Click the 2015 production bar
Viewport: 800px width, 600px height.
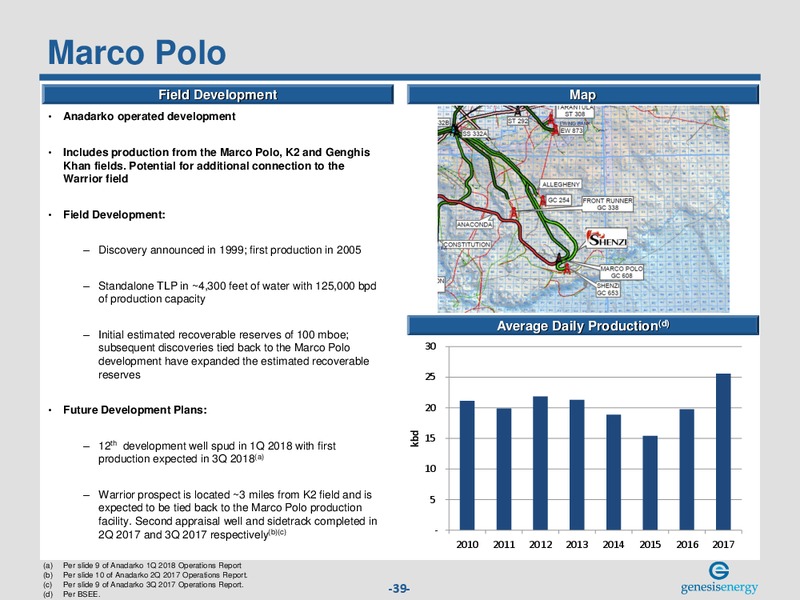(650, 483)
